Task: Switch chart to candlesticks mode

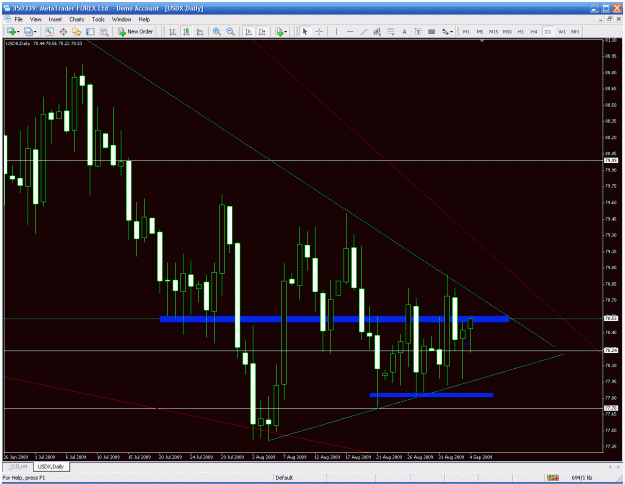Action: coord(186,31)
